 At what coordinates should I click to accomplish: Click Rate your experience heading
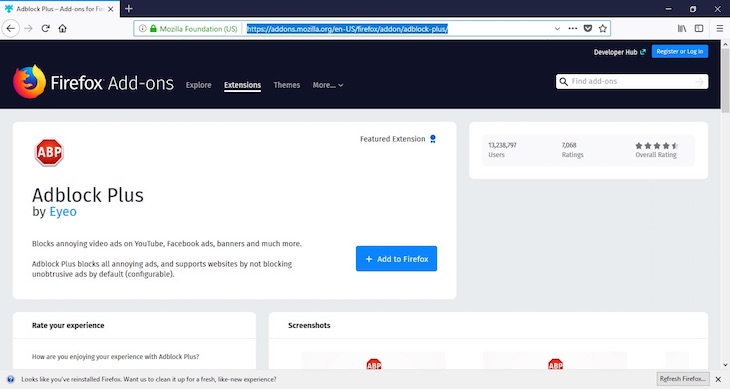[68, 325]
